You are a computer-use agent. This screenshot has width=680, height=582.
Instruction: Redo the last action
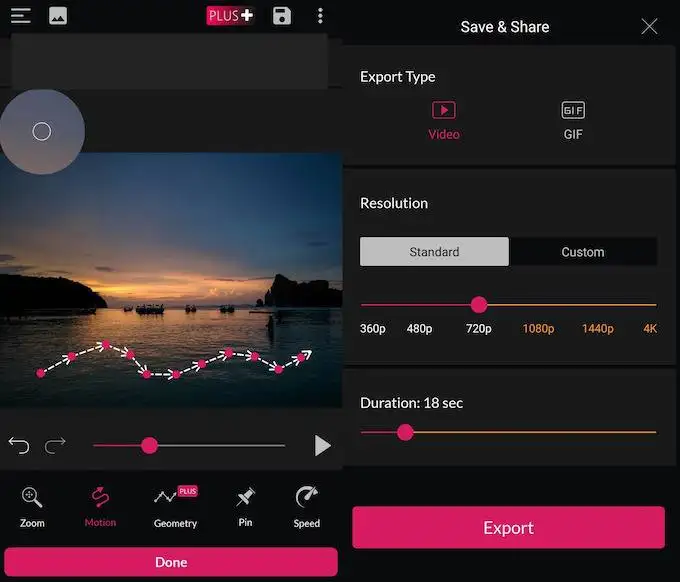(x=55, y=445)
